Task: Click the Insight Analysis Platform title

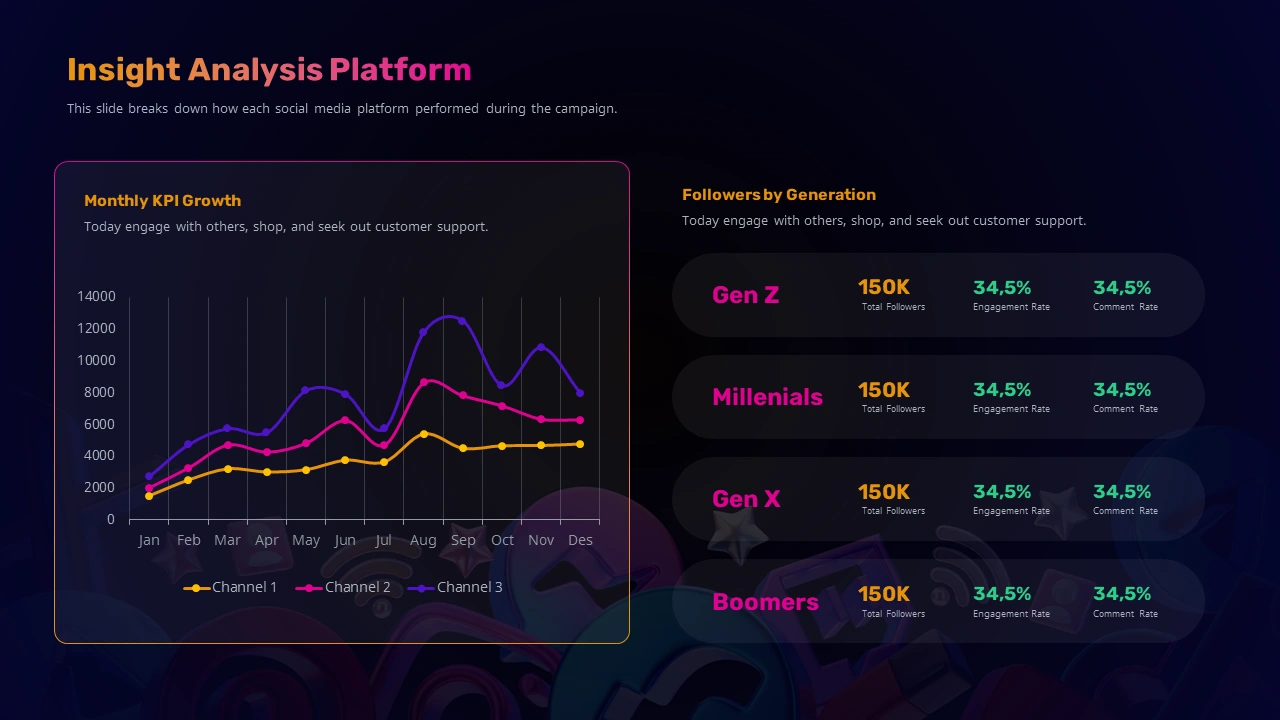Action: point(269,70)
